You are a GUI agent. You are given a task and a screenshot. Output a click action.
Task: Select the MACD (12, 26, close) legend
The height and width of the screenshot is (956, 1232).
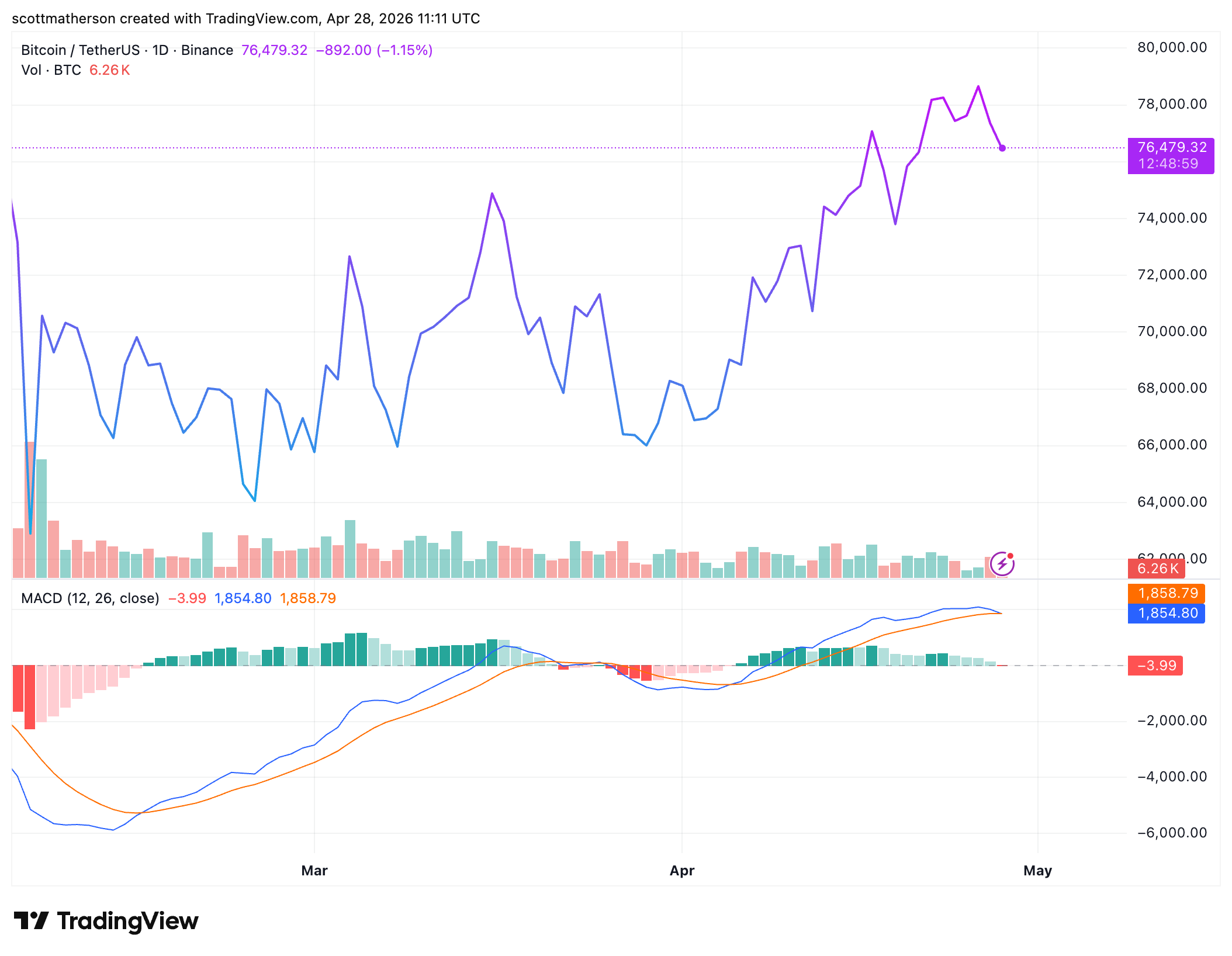(x=90, y=598)
